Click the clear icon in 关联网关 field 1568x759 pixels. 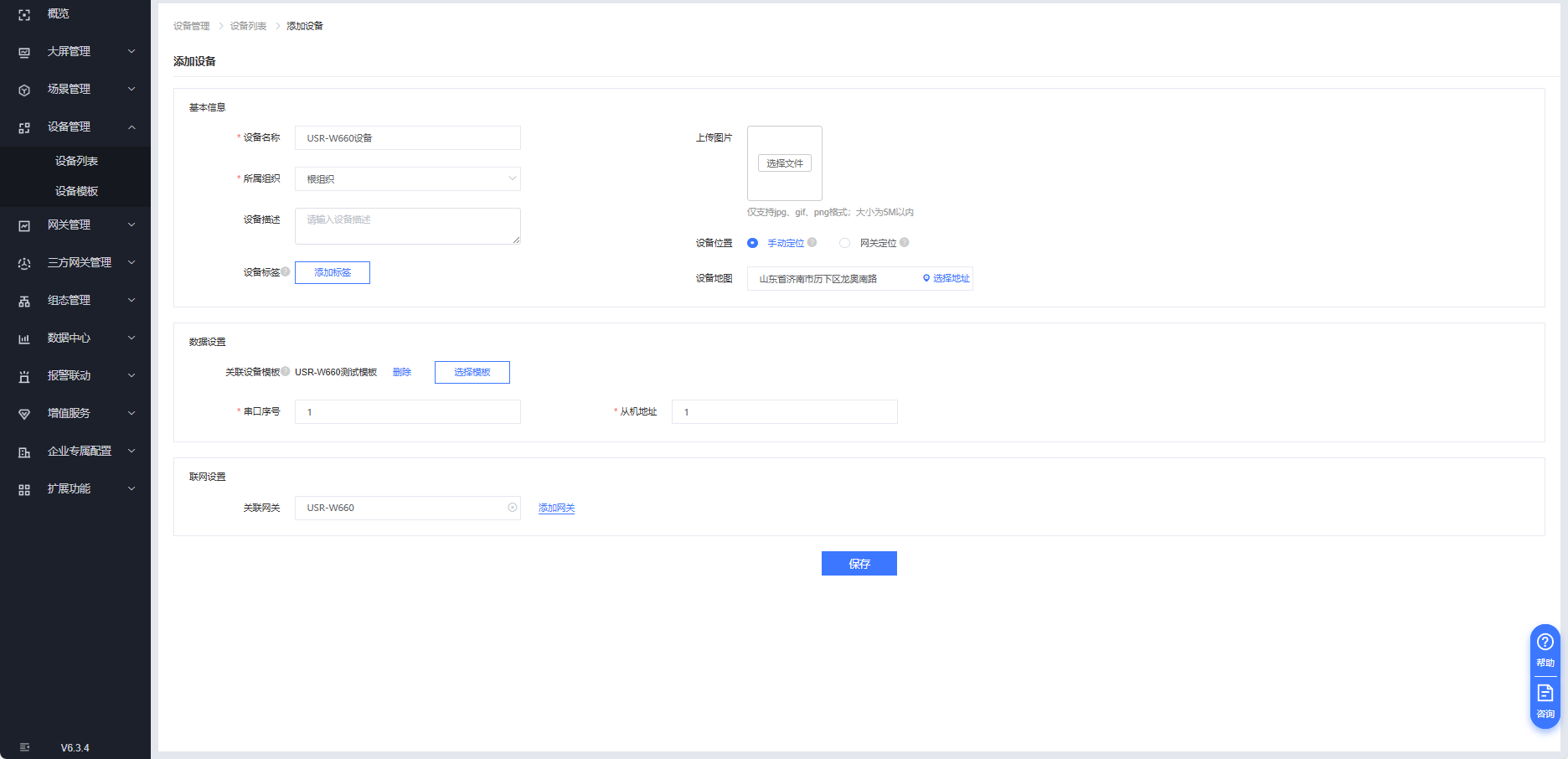click(513, 508)
